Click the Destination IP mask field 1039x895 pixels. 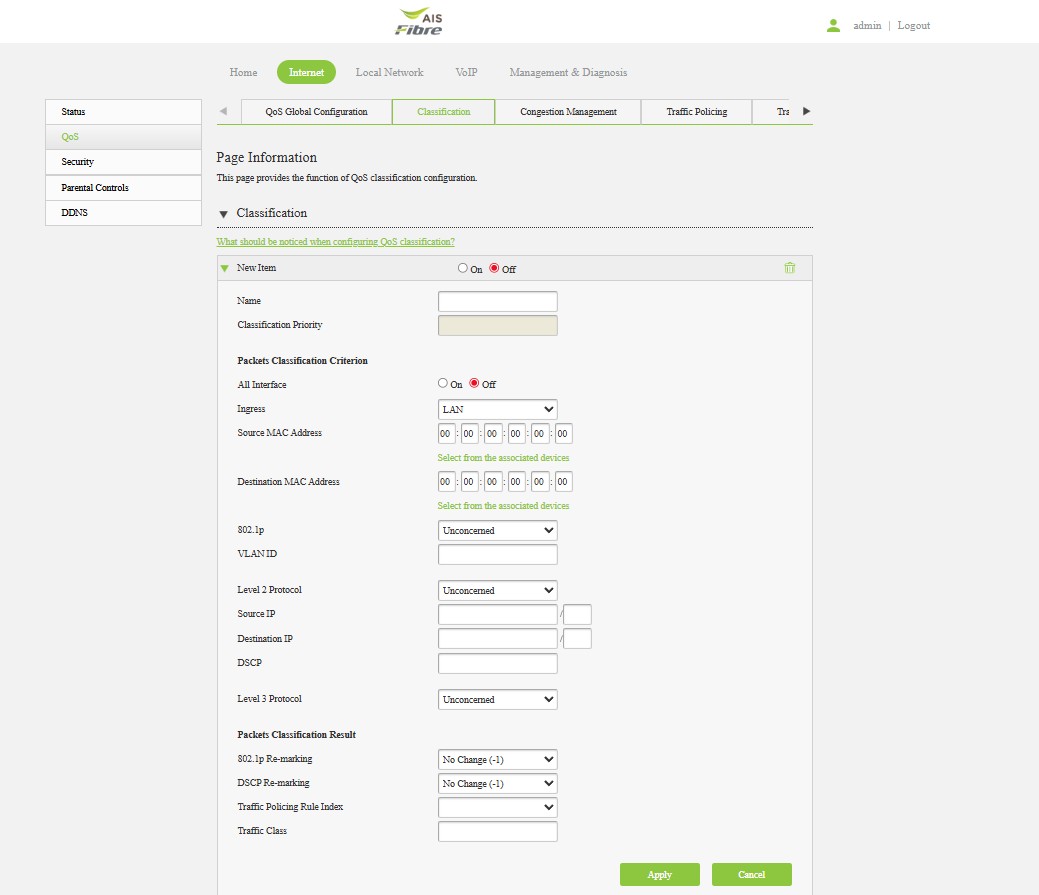(x=577, y=639)
